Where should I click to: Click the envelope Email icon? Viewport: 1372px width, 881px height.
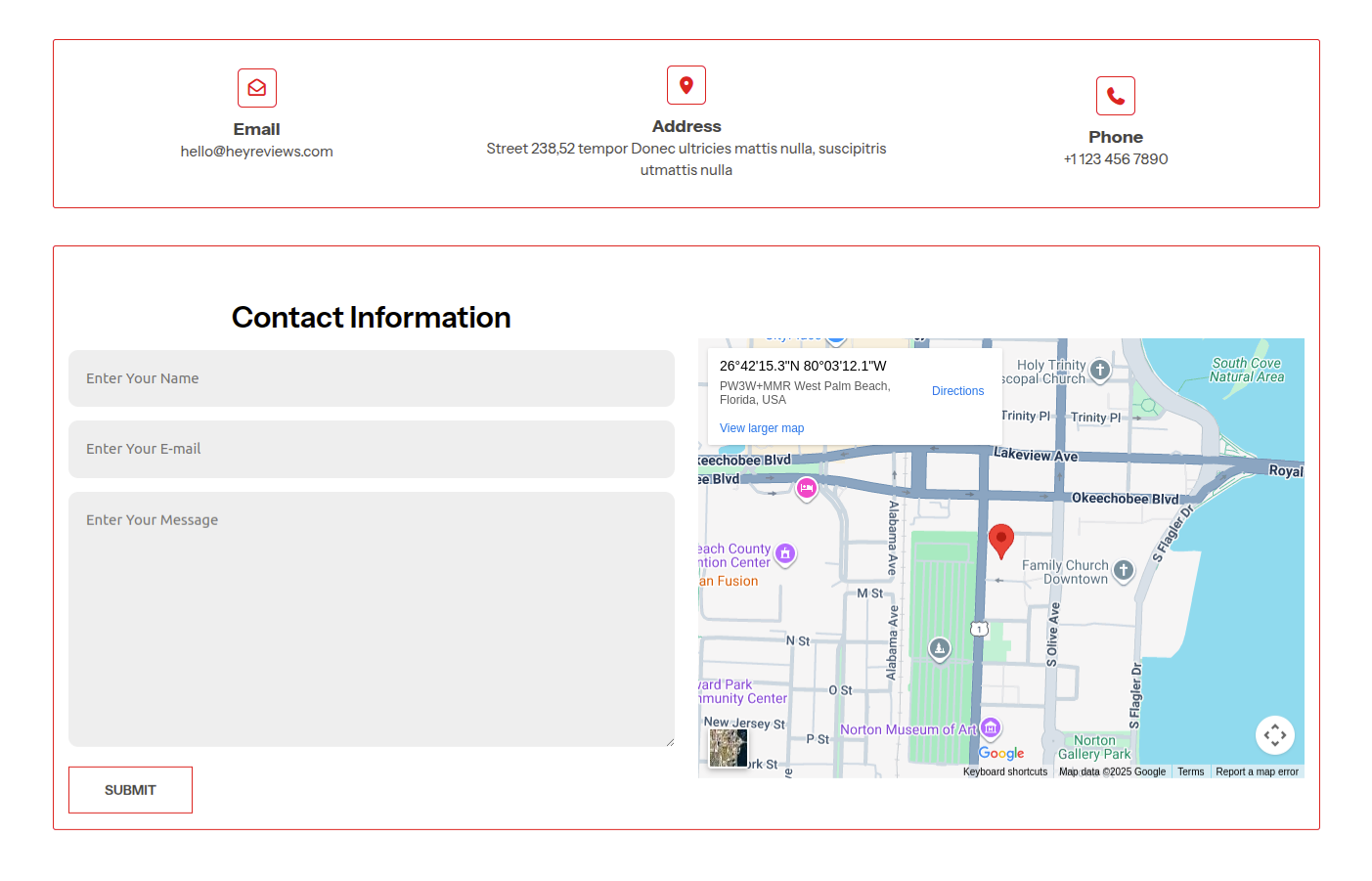click(256, 88)
